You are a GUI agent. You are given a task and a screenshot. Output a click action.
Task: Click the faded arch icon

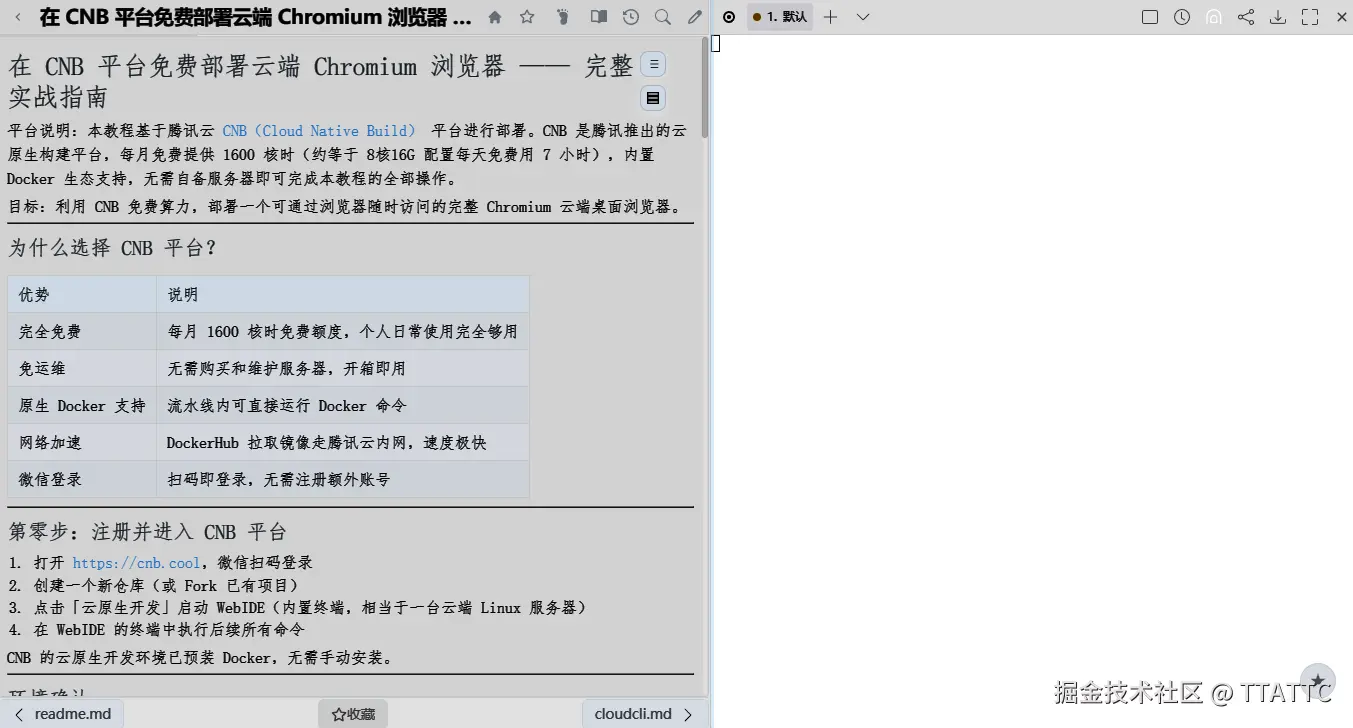click(1214, 17)
